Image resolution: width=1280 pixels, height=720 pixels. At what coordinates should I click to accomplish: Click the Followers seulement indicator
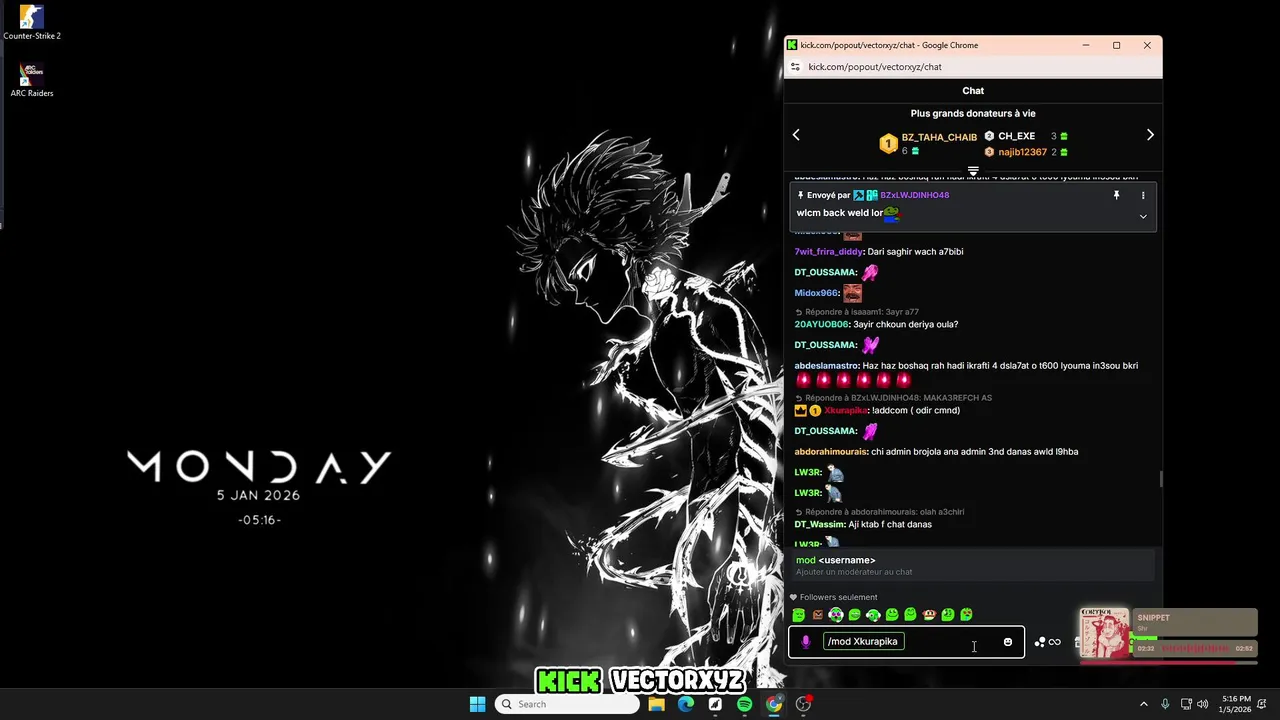tap(833, 597)
